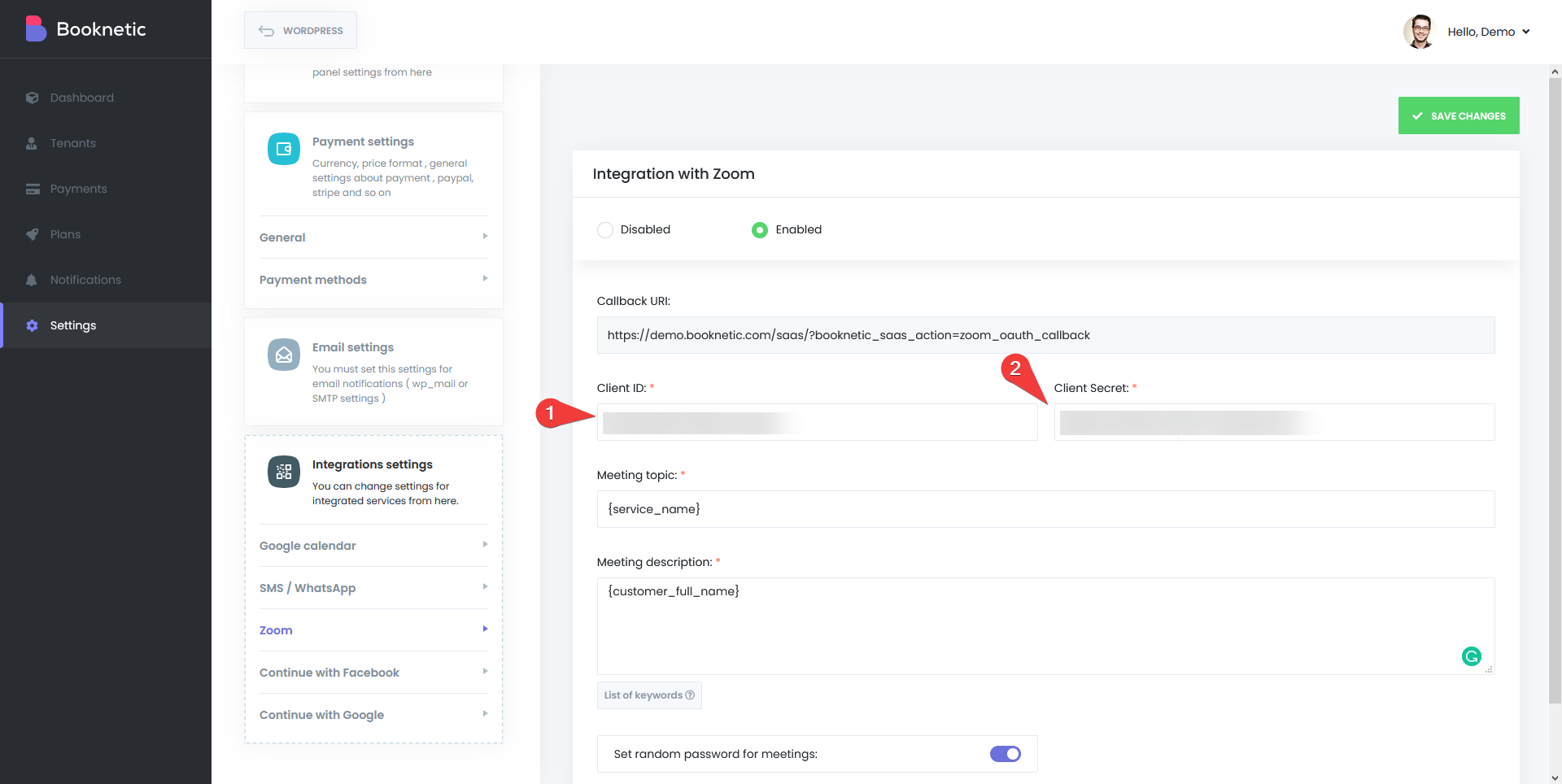Expand the Zoom section arrow
The image size is (1562, 784).
485,629
